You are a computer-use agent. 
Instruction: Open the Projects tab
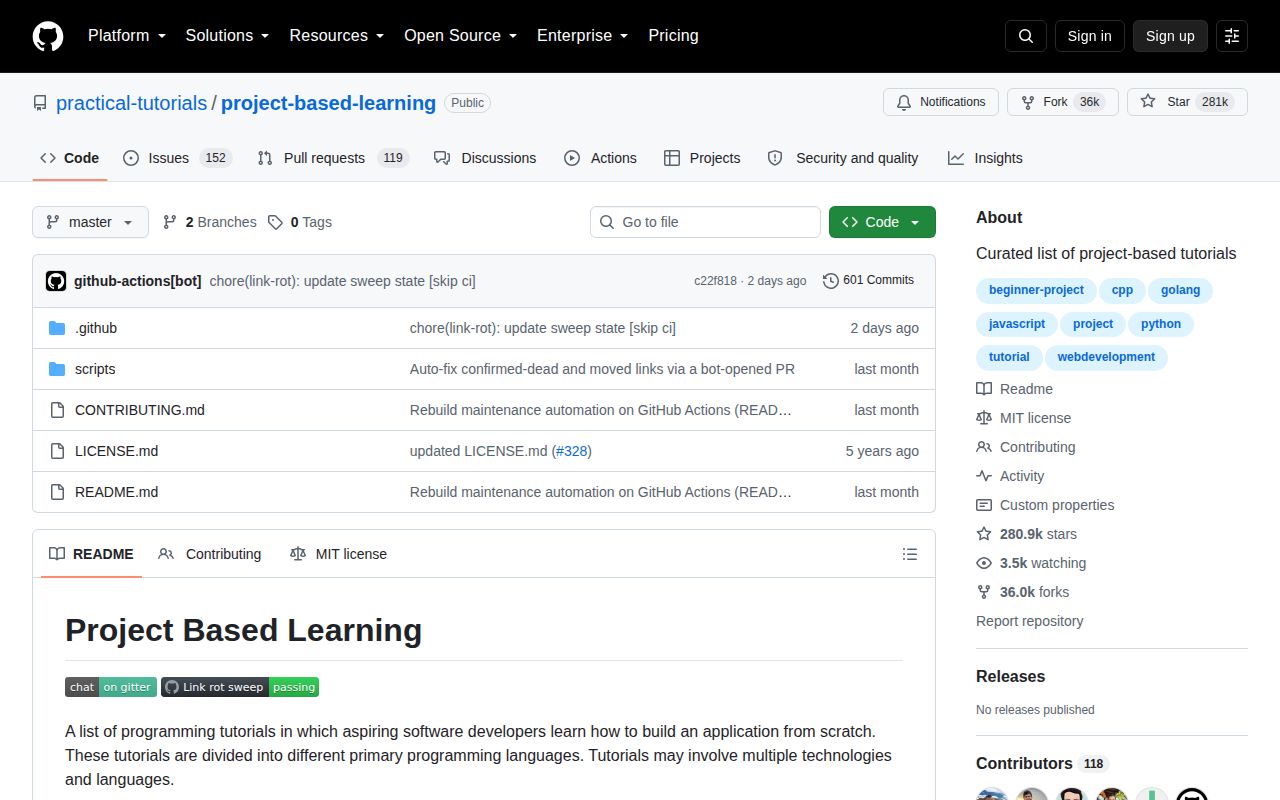point(702,158)
